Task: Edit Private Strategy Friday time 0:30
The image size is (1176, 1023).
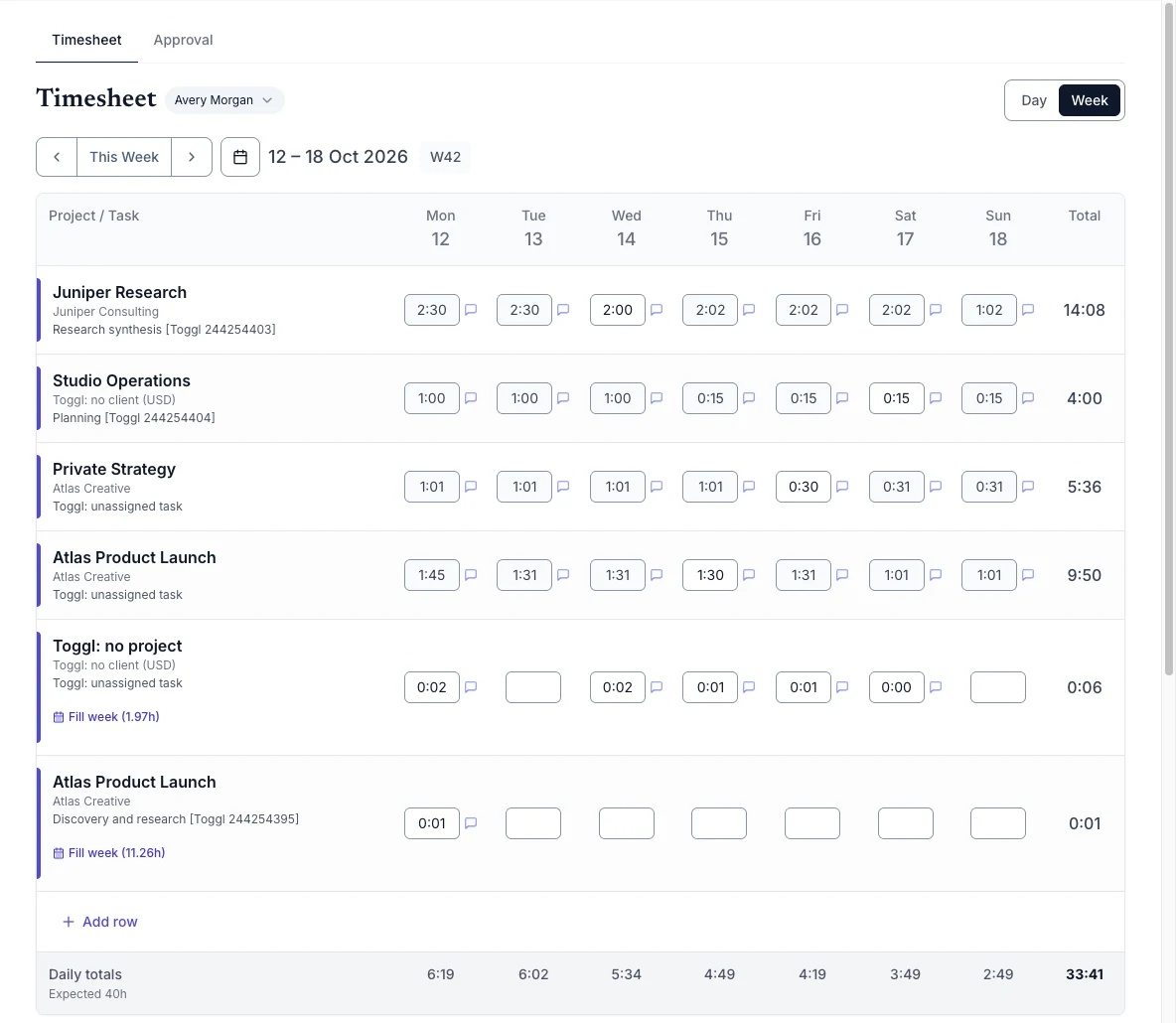Action: pos(804,487)
